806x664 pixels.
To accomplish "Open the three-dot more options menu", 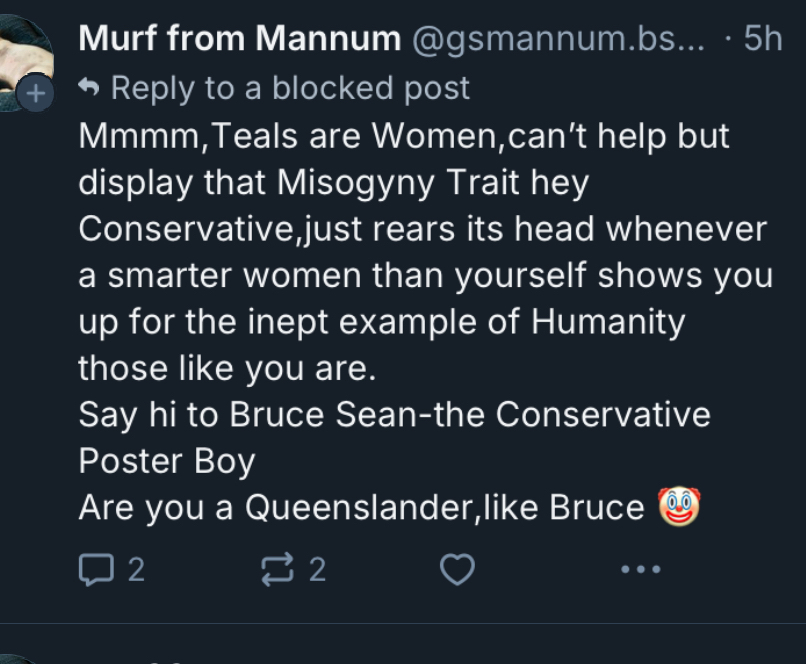I will tap(640, 570).
